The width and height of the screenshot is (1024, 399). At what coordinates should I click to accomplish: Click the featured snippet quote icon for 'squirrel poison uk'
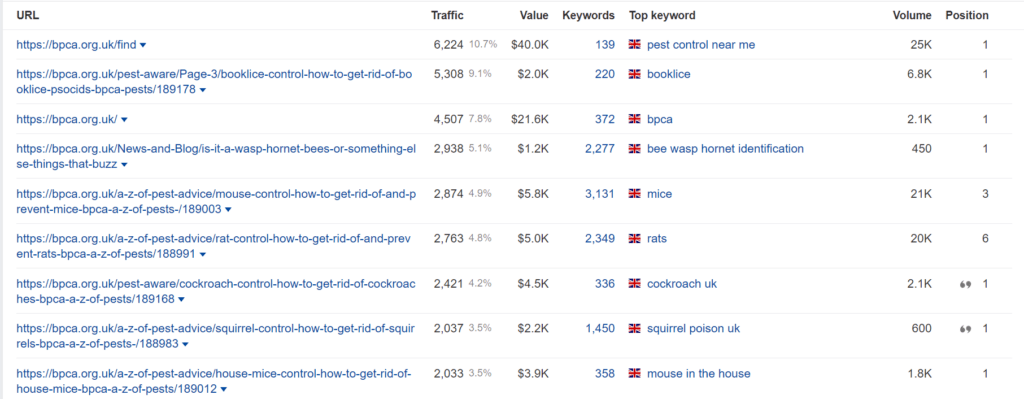(965, 329)
